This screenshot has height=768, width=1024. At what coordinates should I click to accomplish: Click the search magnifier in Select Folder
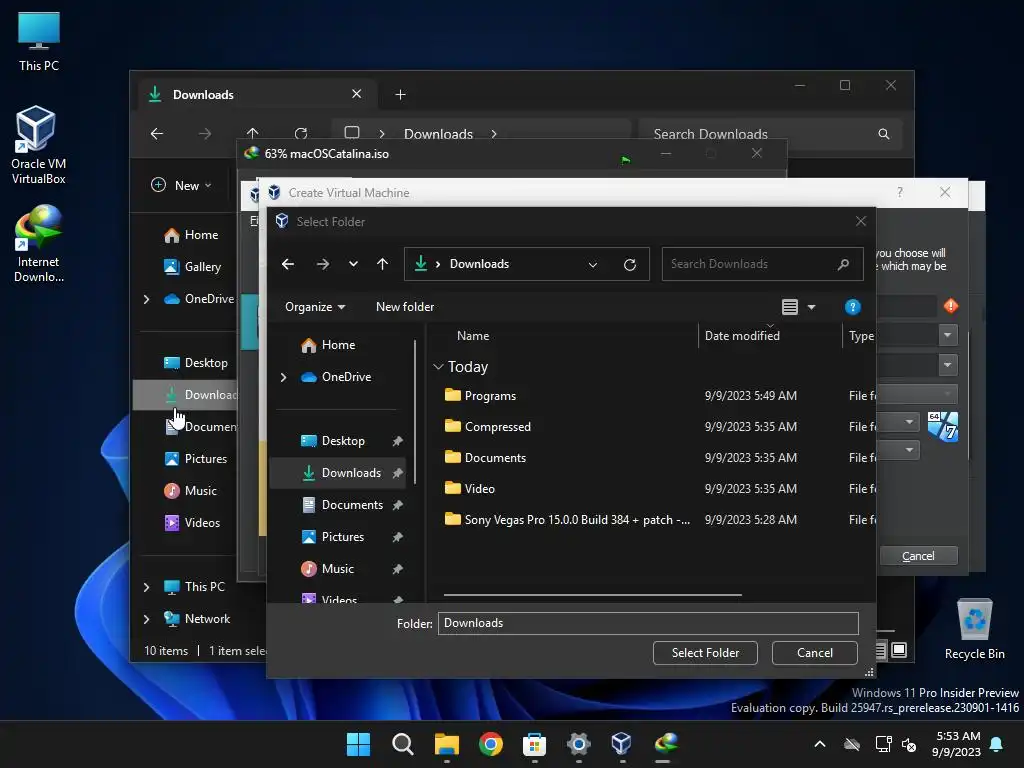pyautogui.click(x=843, y=264)
